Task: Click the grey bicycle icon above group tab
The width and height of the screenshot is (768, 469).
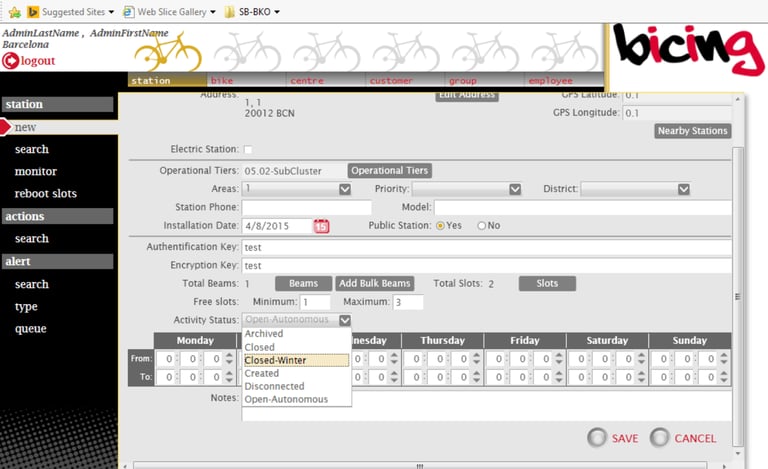Action: [x=485, y=52]
